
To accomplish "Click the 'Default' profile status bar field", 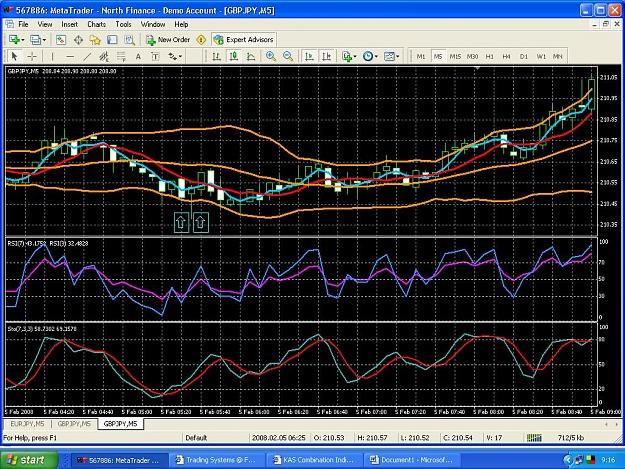I will [x=215, y=438].
